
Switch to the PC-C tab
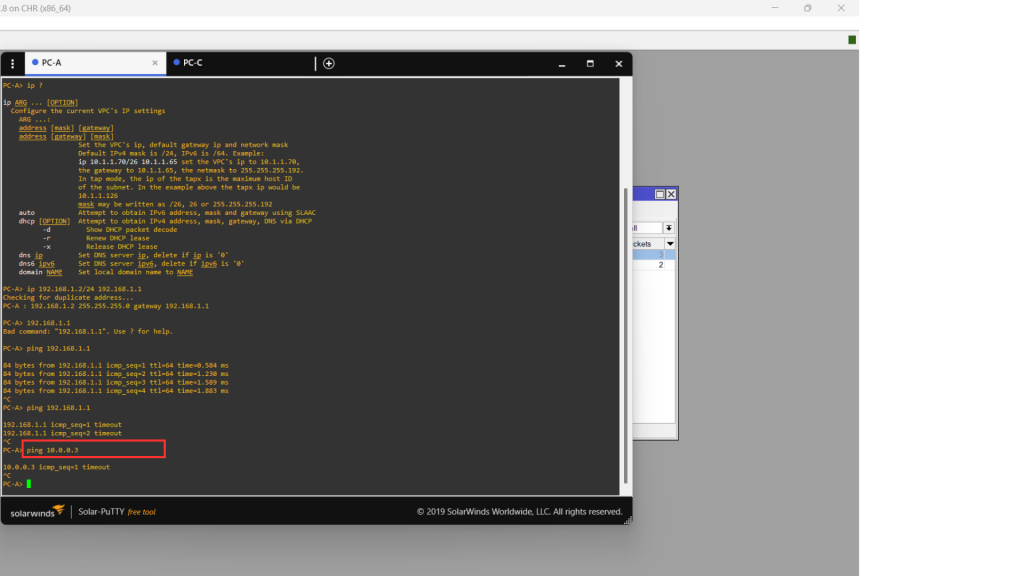pos(193,63)
